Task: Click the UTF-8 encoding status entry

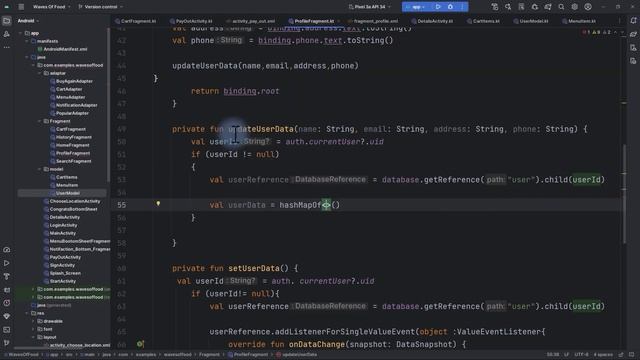Action: pos(581,355)
